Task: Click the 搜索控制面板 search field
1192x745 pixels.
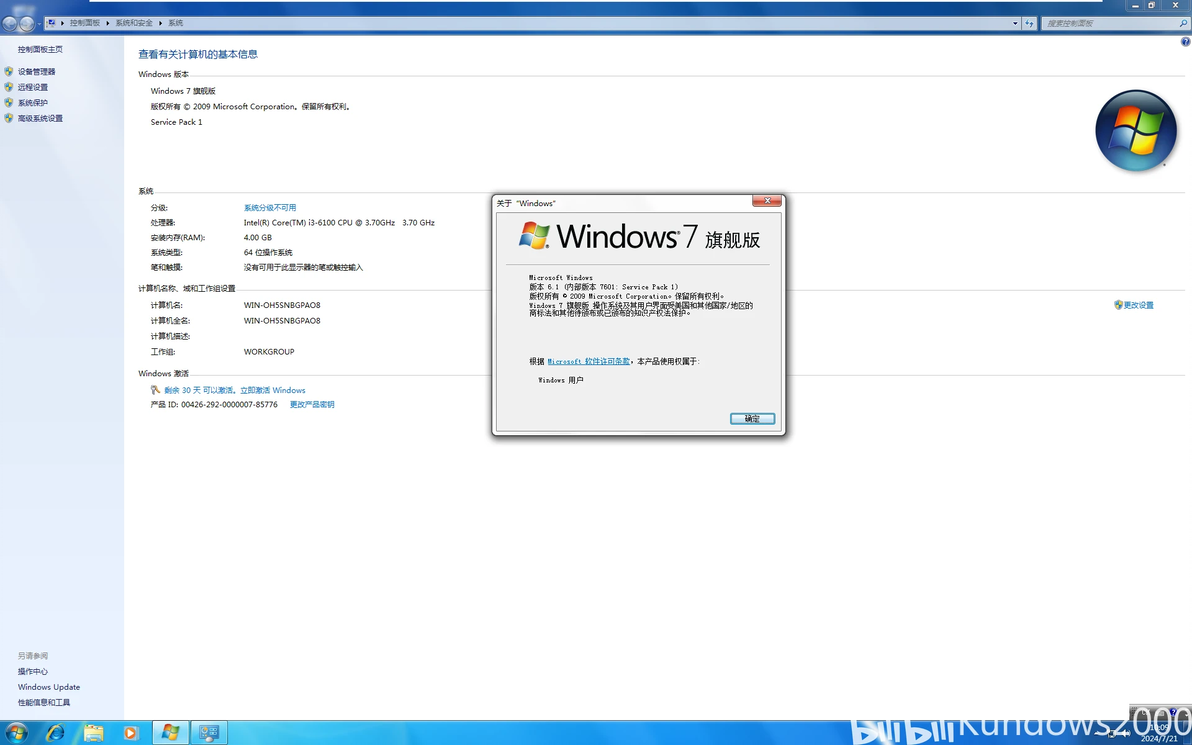Action: (1110, 24)
